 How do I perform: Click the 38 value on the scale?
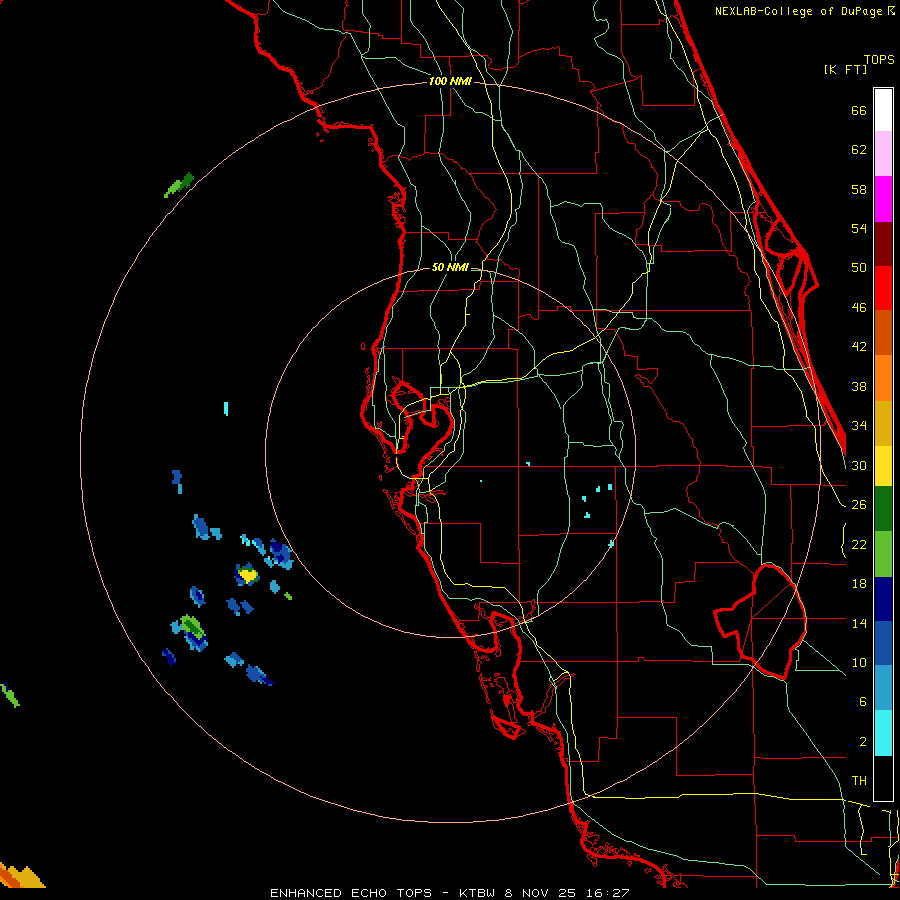(x=859, y=386)
